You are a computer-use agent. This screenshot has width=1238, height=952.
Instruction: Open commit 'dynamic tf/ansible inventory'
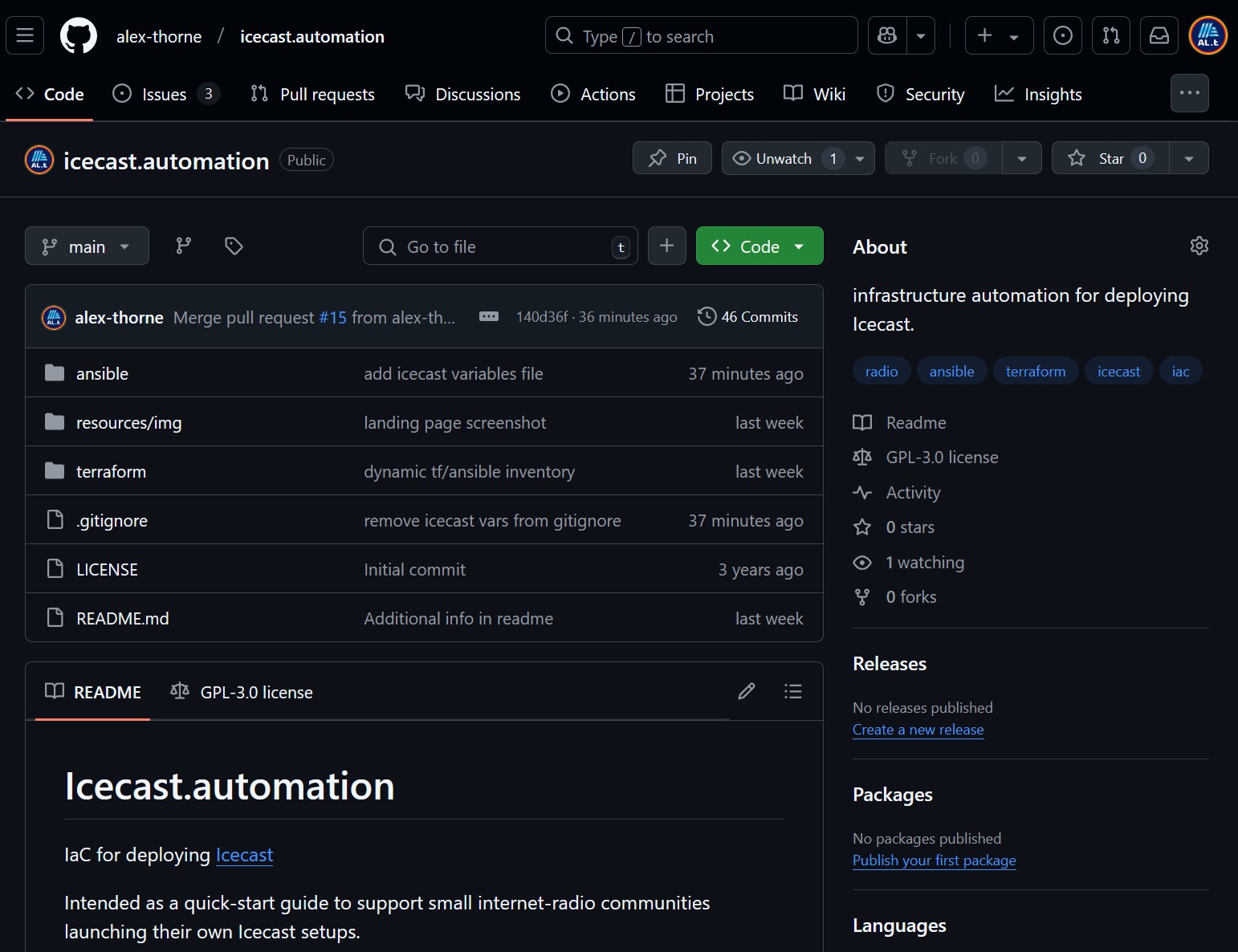point(469,471)
